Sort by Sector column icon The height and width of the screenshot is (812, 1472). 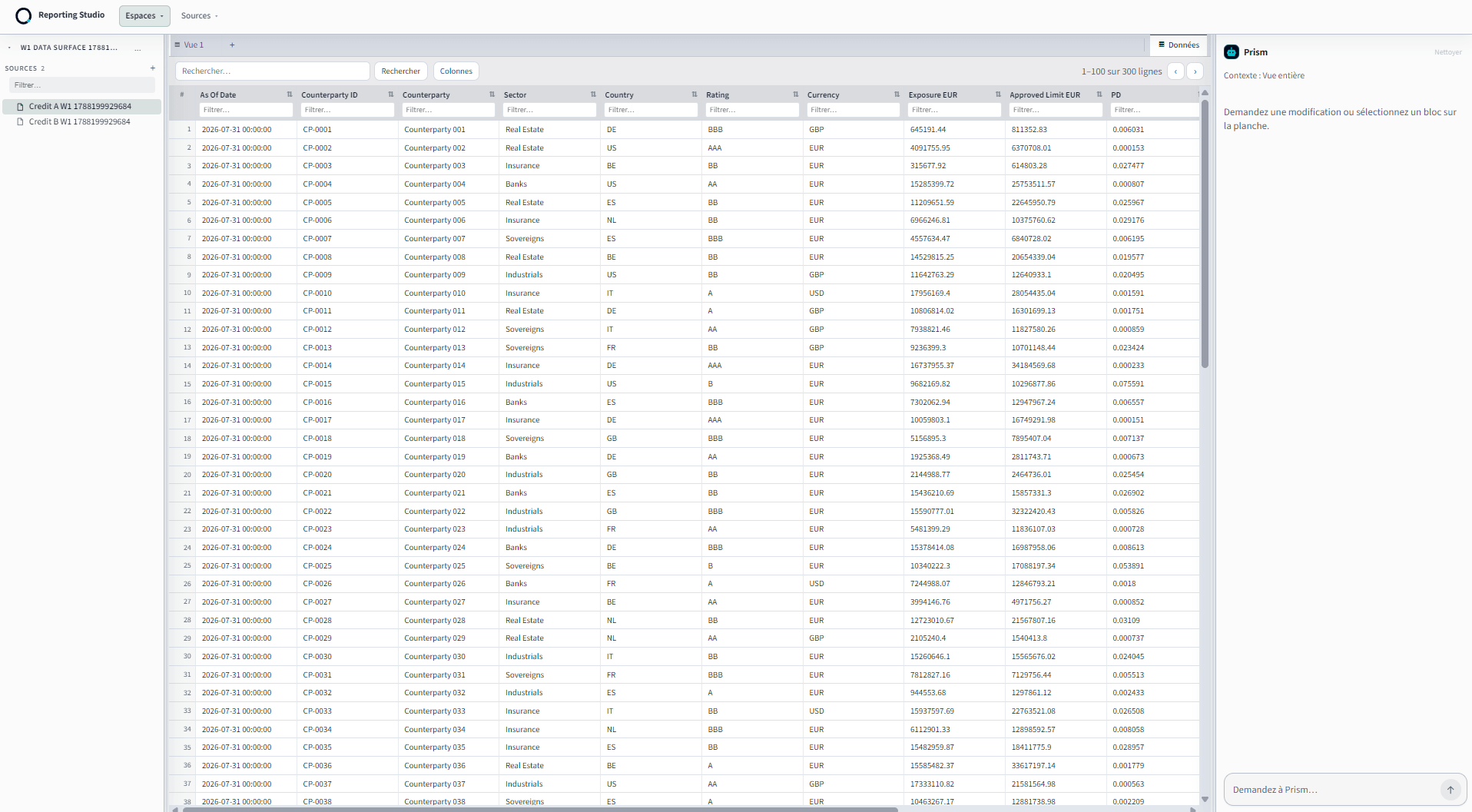[593, 94]
